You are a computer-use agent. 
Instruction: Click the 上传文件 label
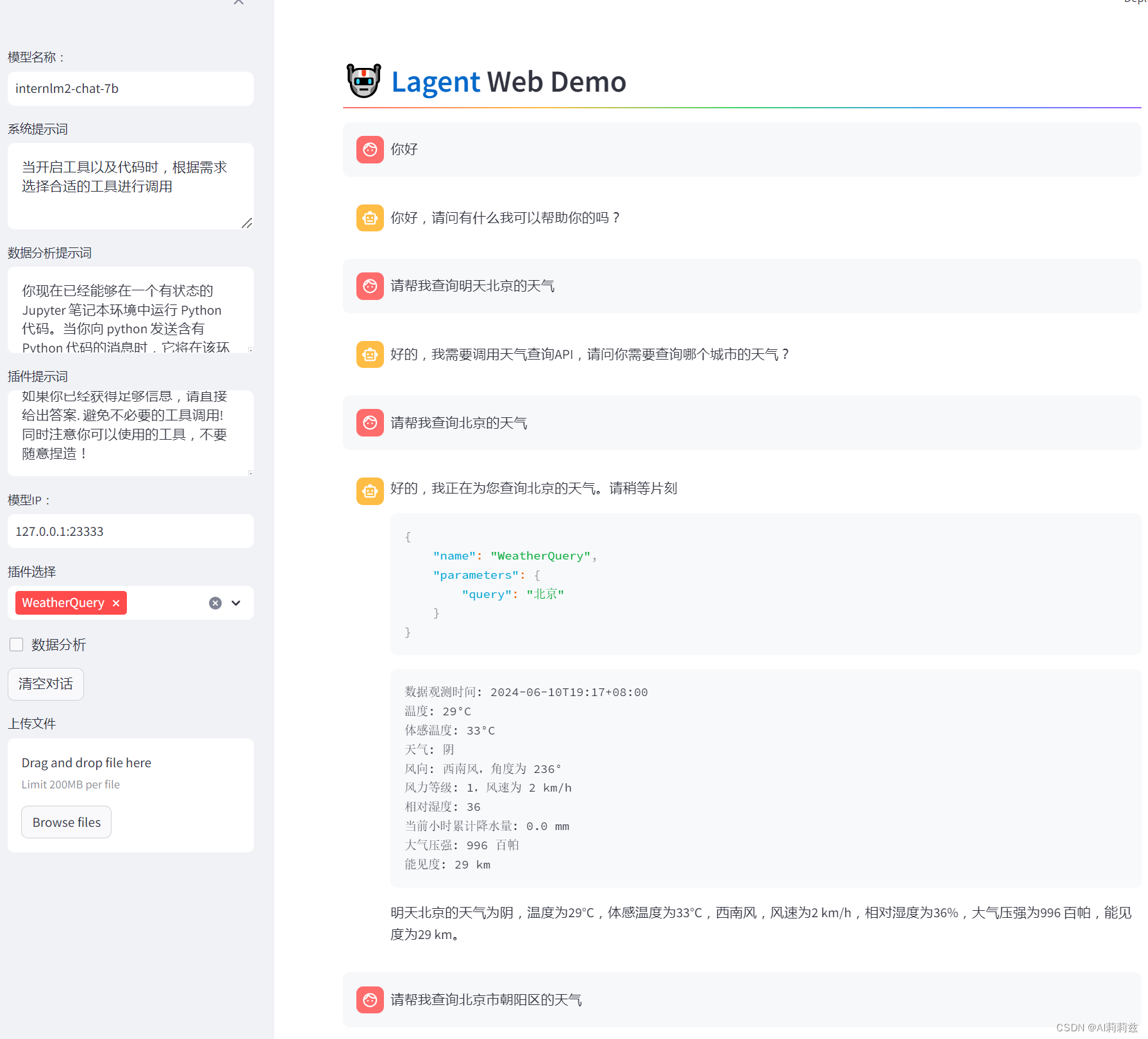[x=32, y=724]
